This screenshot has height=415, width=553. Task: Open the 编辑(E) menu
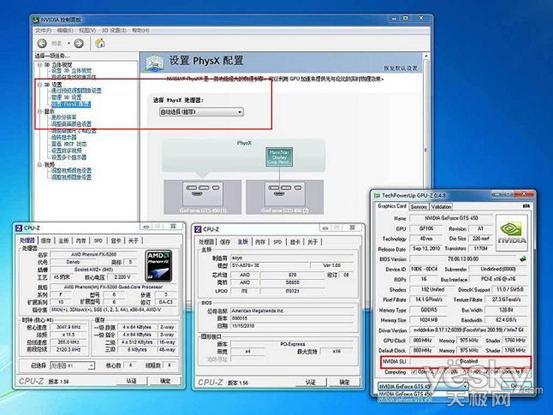tap(65, 31)
